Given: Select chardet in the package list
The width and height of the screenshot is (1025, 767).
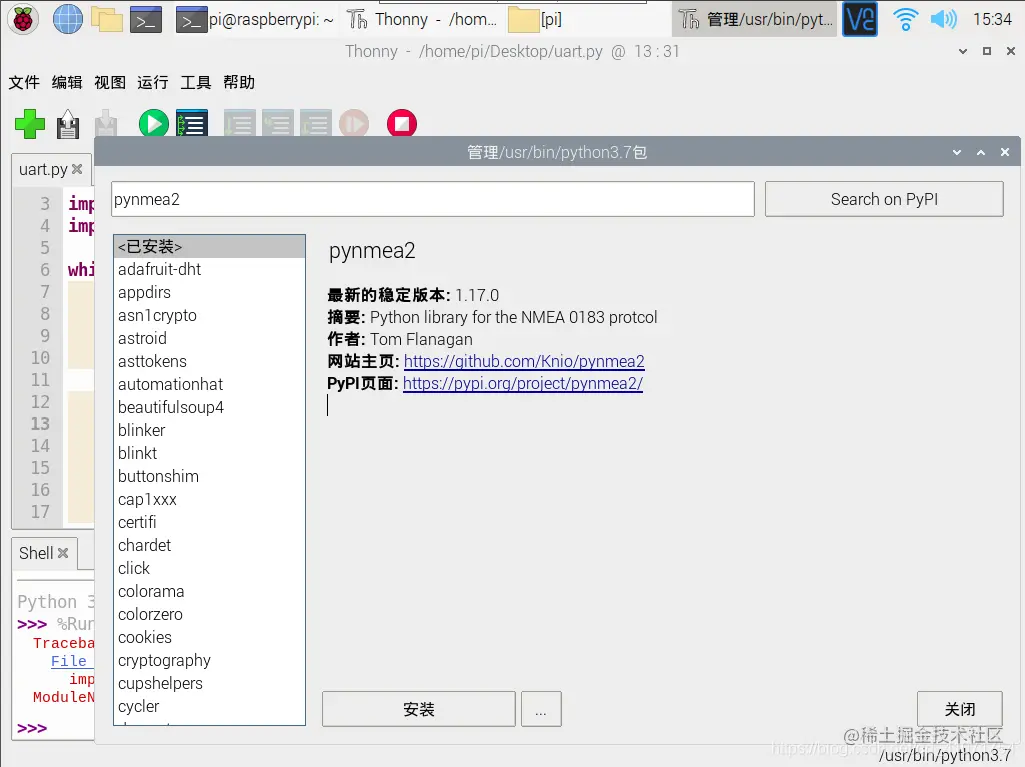Looking at the screenshot, I should coord(209,545).
